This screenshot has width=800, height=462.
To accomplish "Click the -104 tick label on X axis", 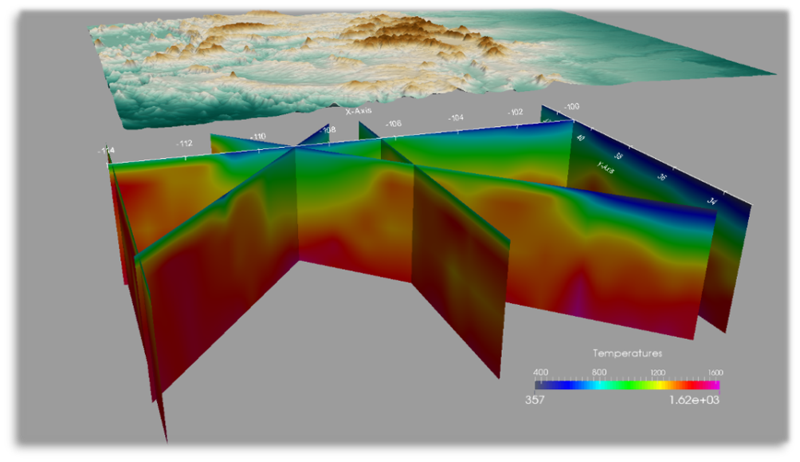I will [455, 118].
